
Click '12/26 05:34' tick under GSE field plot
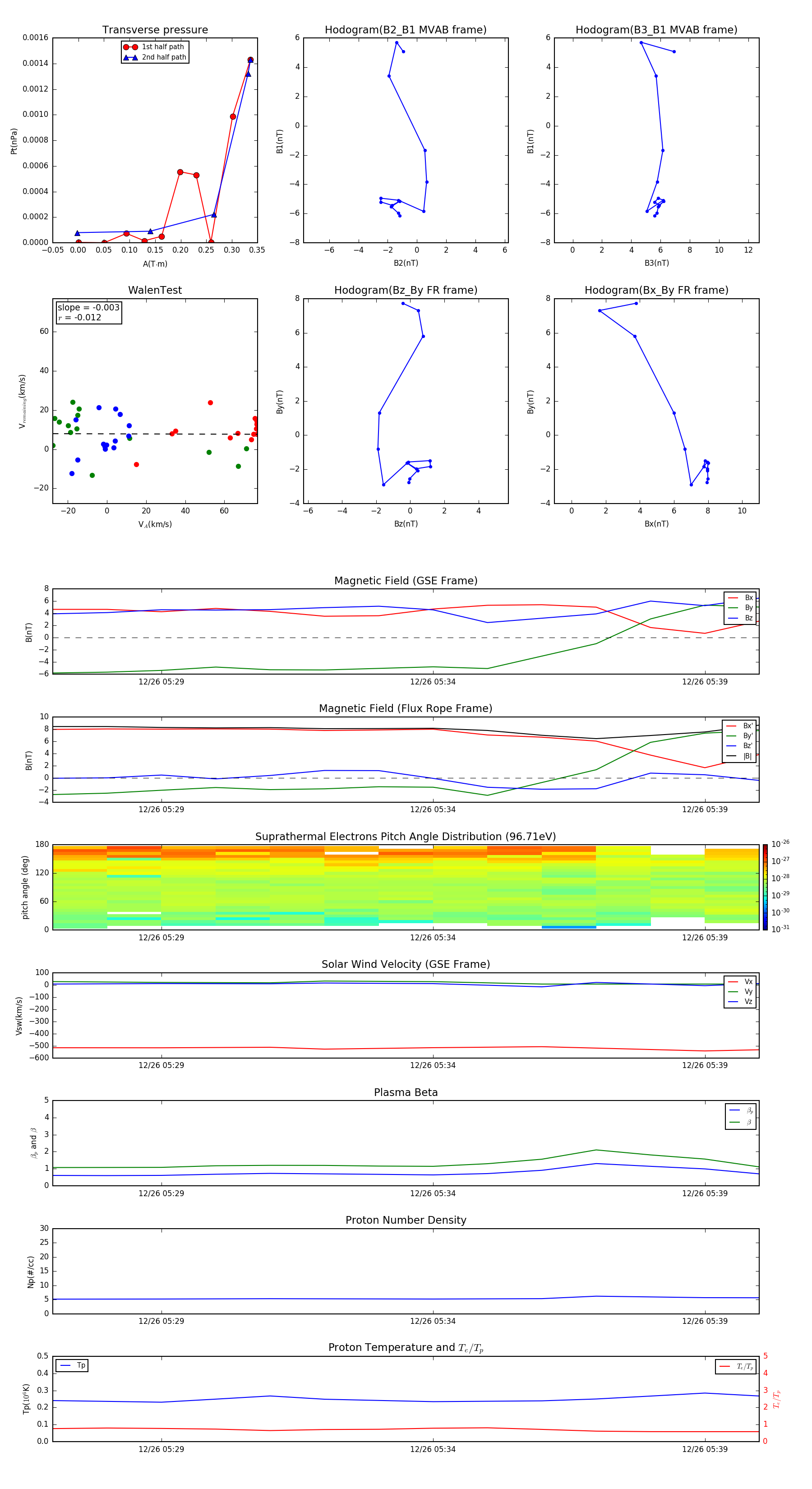pos(433,682)
